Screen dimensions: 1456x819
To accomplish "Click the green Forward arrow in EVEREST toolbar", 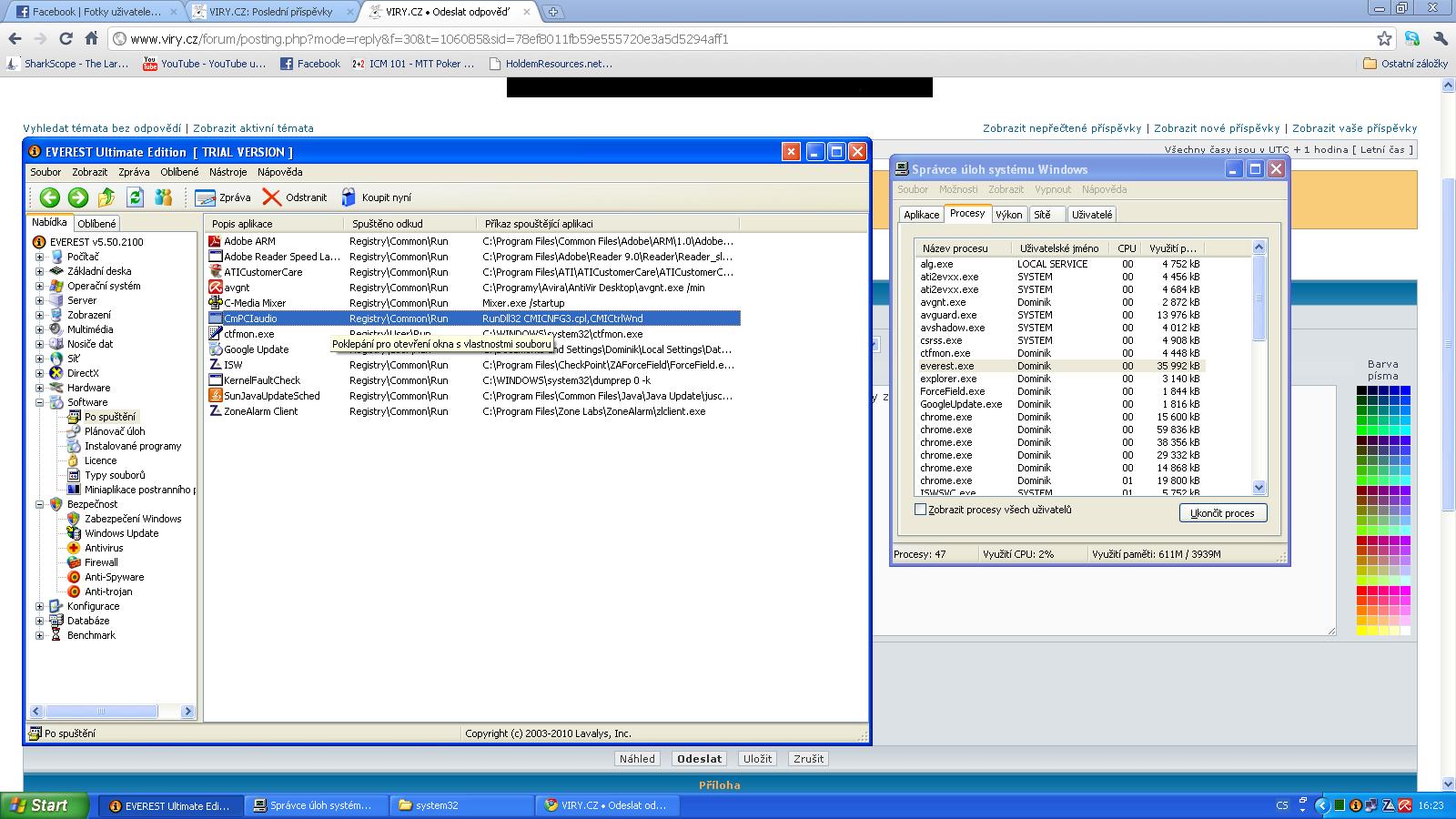I will pos(78,197).
